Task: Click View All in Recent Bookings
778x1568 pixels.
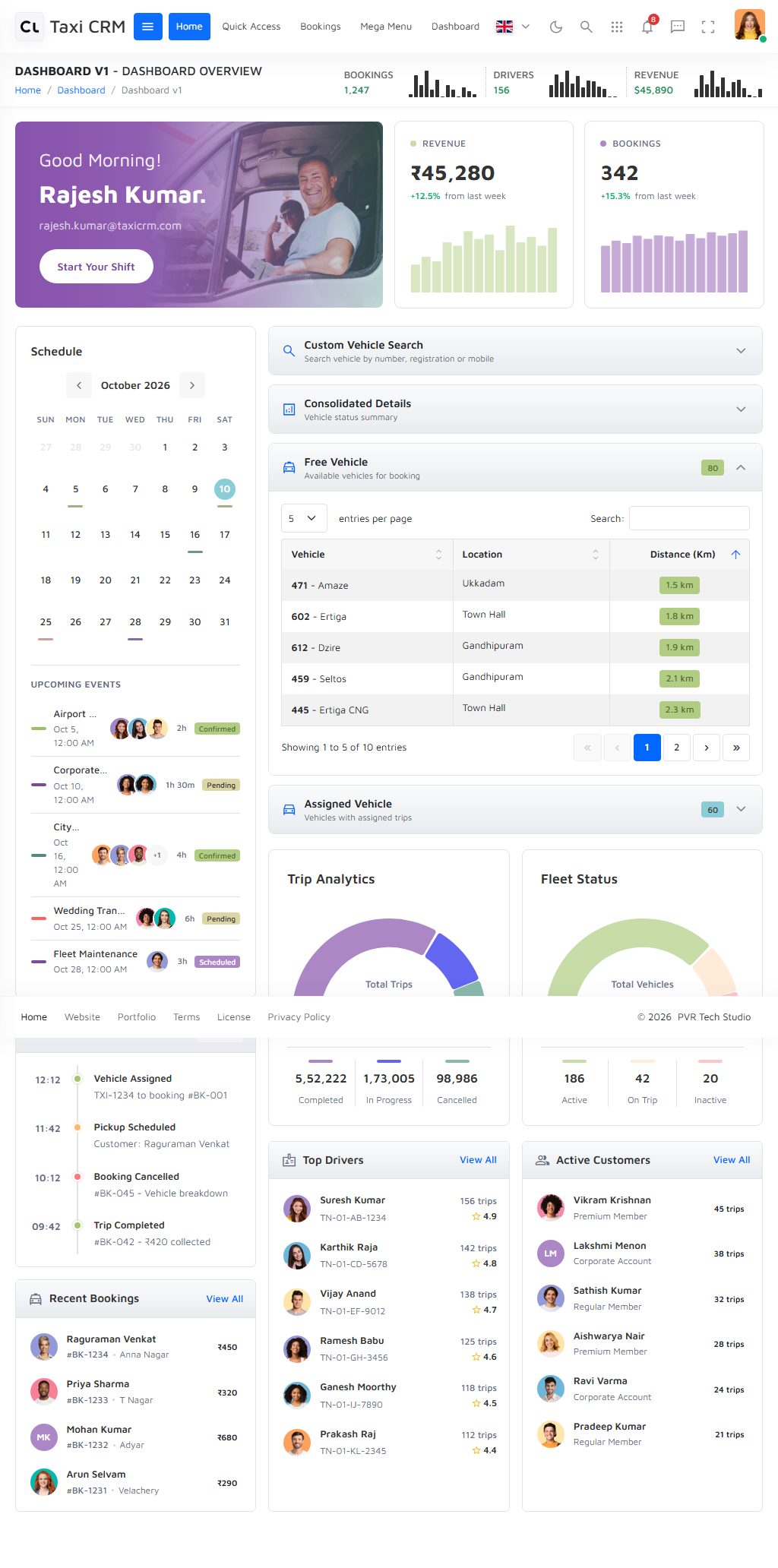Action: pos(225,1299)
